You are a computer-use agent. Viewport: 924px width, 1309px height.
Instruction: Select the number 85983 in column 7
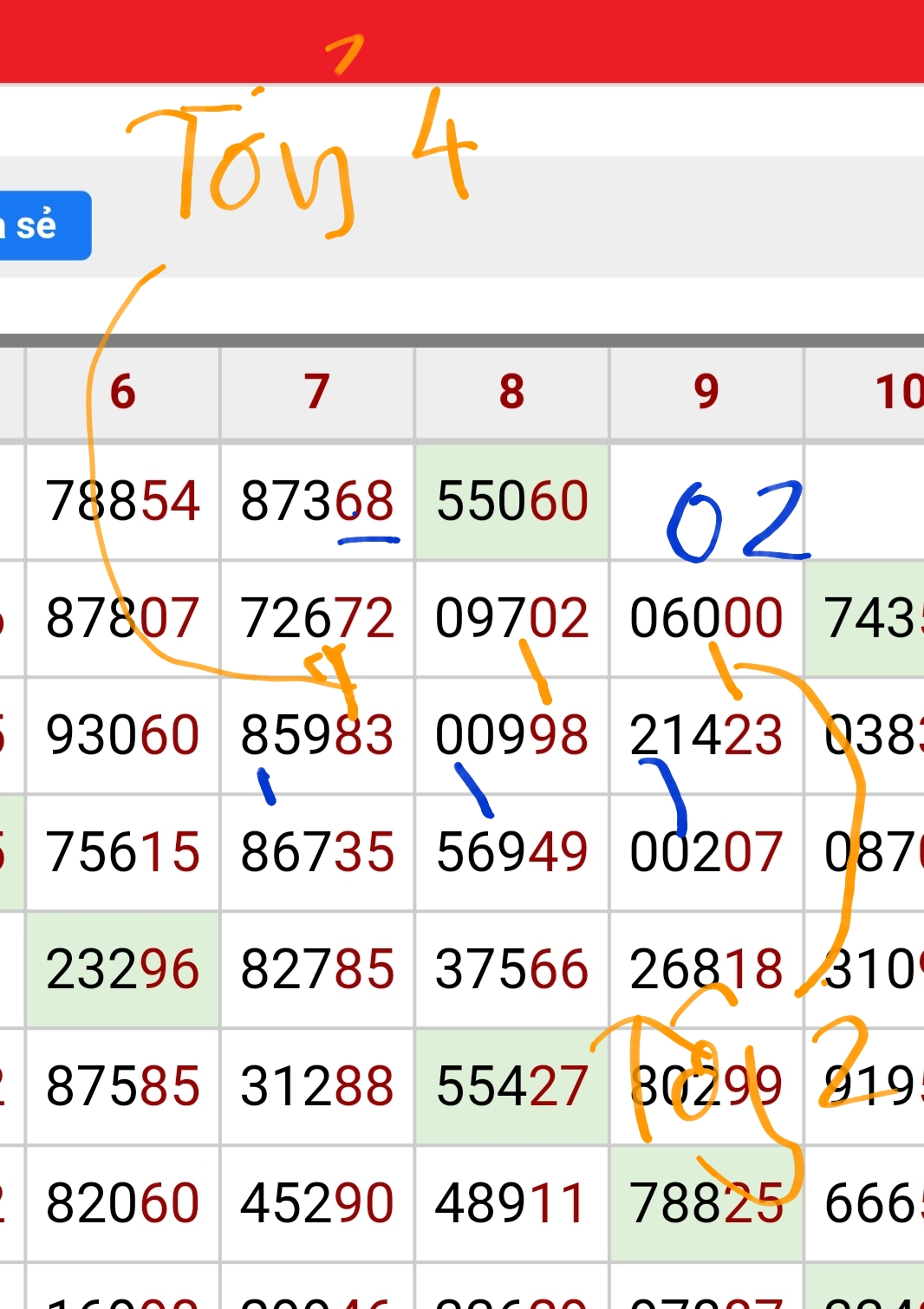[317, 735]
